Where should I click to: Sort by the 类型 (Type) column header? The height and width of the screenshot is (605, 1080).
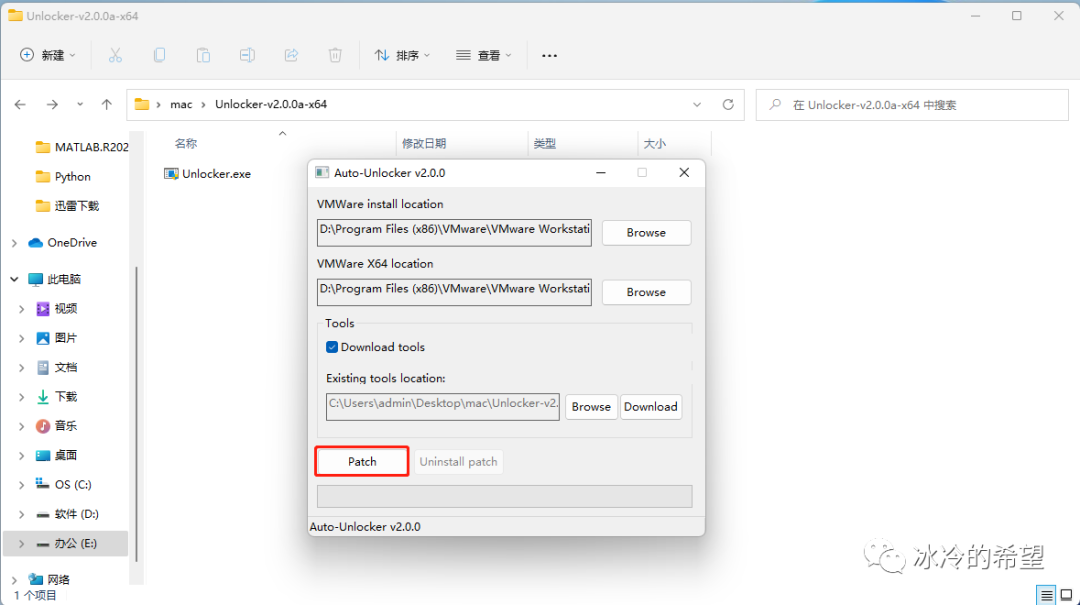(x=544, y=143)
